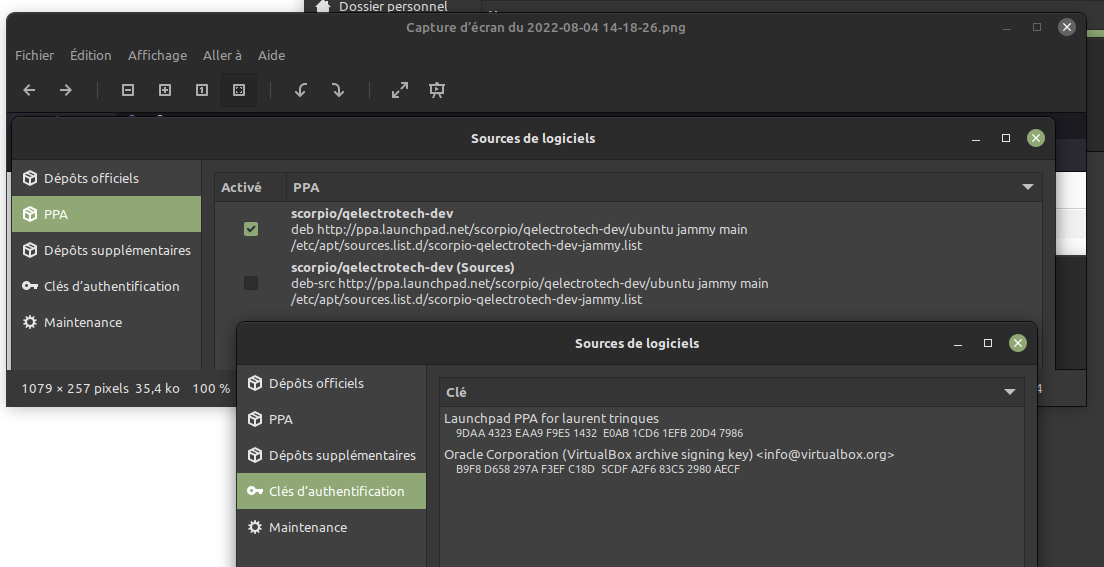This screenshot has height=567, width=1104.
Task: Go to next image with forward arrow
Action: click(x=66, y=90)
